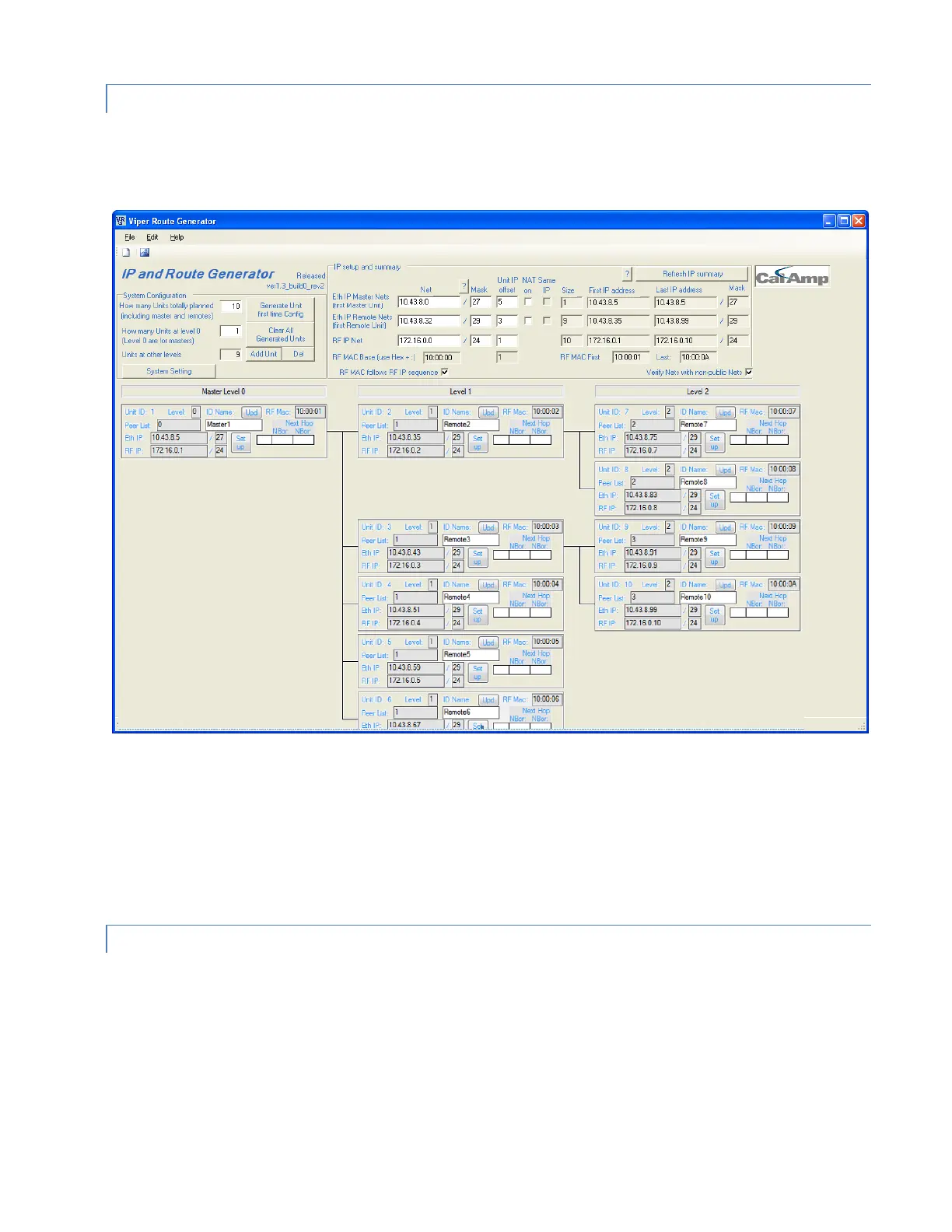
Task: Open System Setting
Action: 169,371
